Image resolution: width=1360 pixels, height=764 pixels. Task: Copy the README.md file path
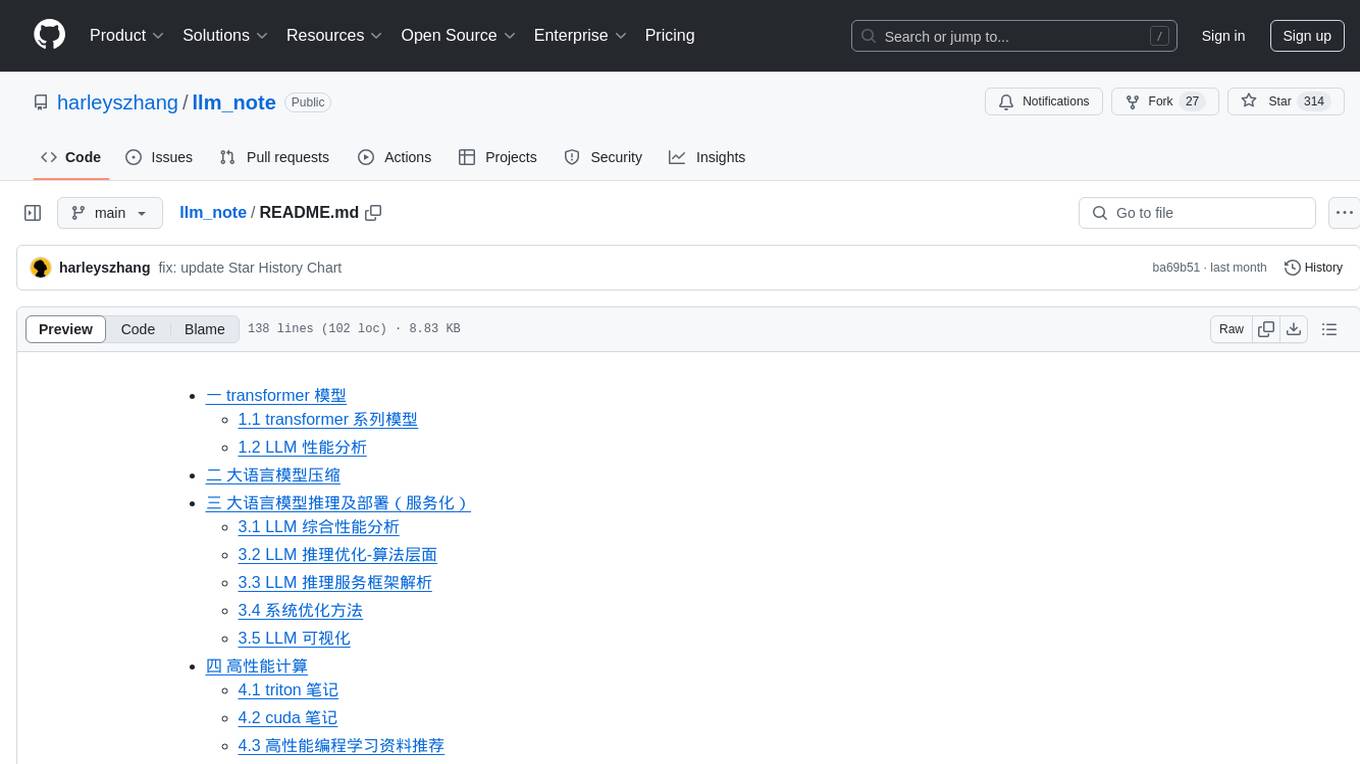(374, 213)
